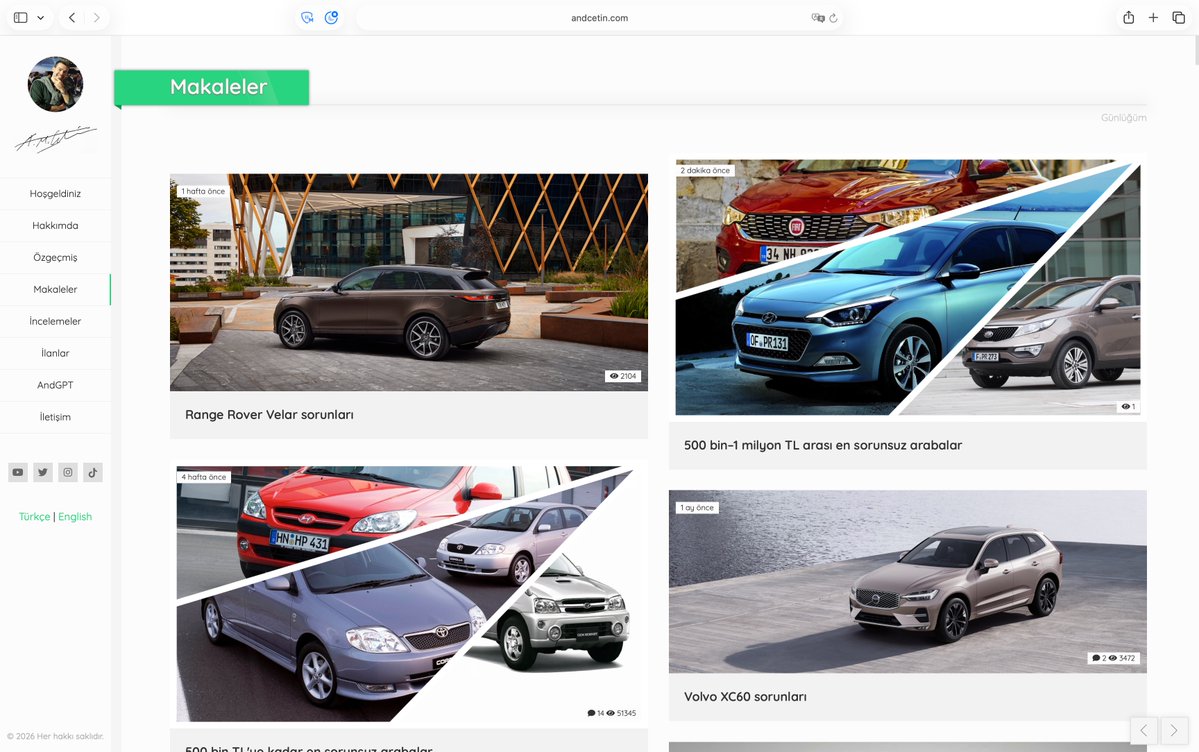
Task: Open the second blue browser extension icon
Action: click(x=331, y=18)
